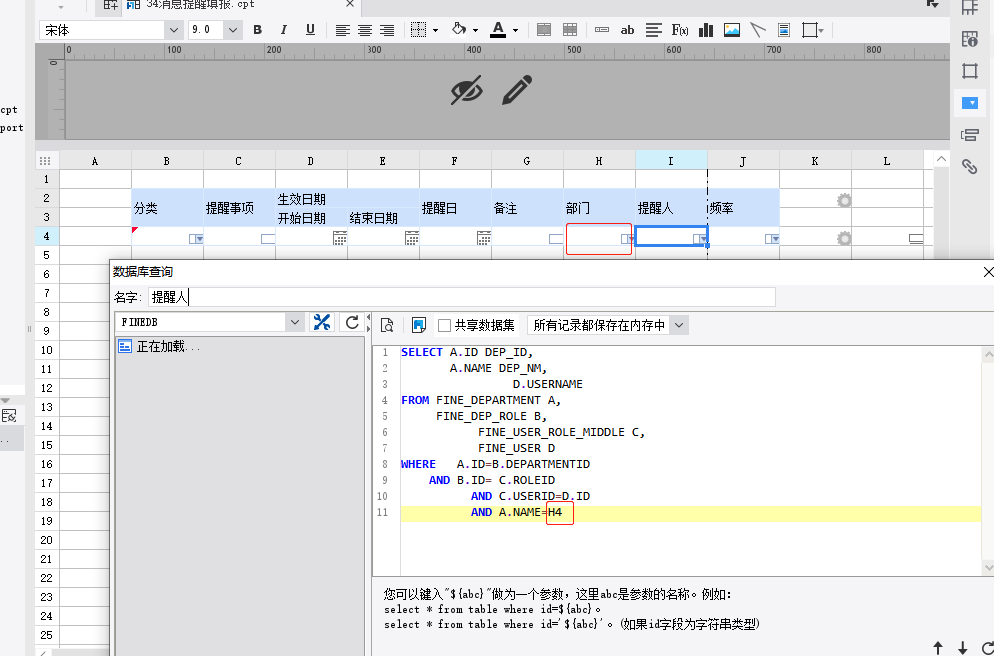The width and height of the screenshot is (994, 656).
Task: Click the unmerge cells icon
Action: pyautogui.click(x=570, y=30)
